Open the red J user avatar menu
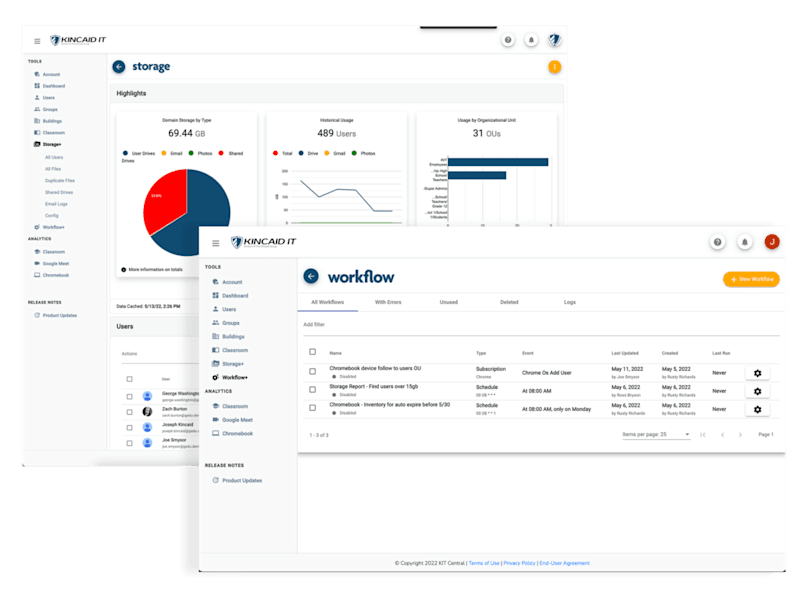 pos(771,241)
